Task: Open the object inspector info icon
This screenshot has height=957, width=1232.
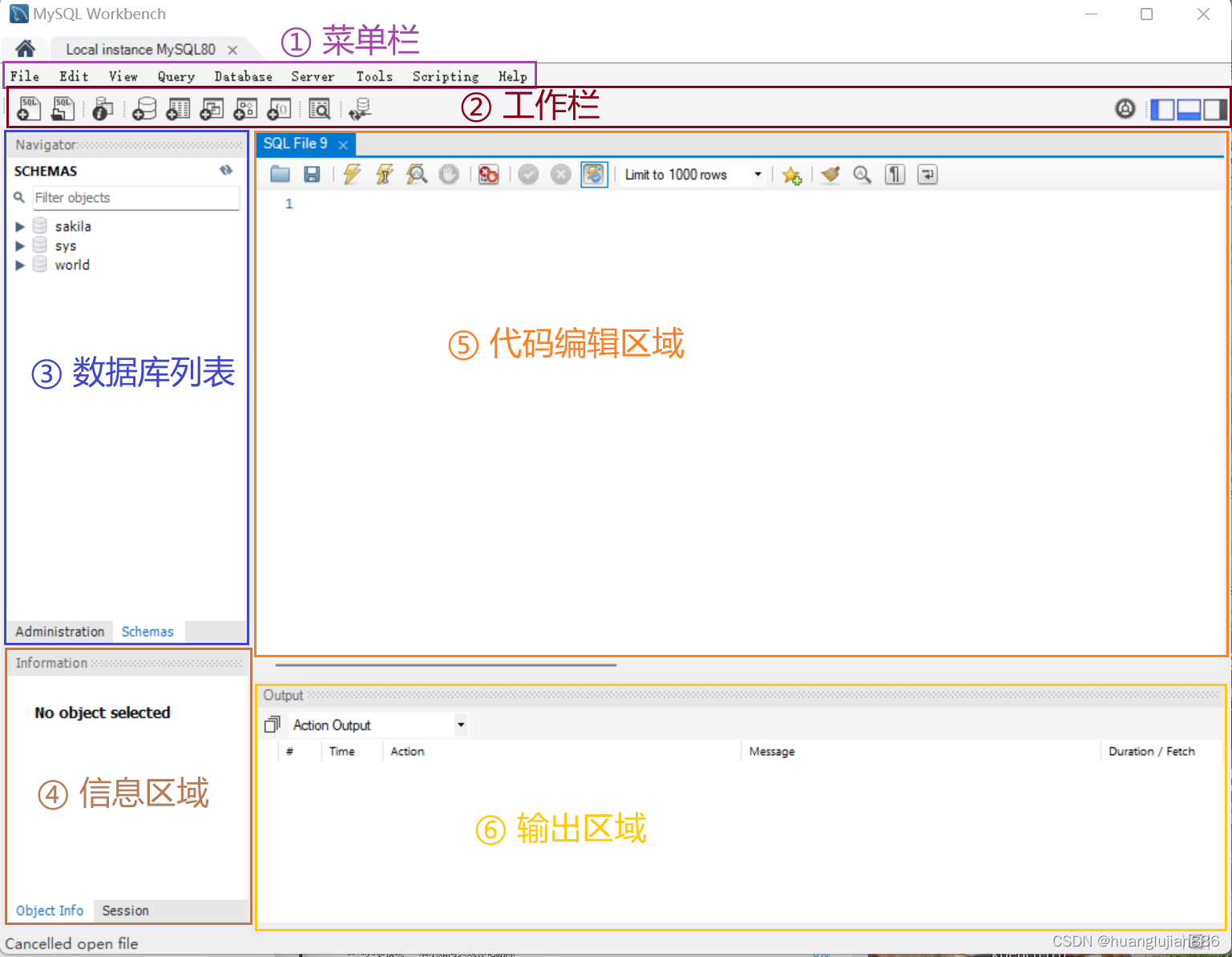Action: click(103, 108)
